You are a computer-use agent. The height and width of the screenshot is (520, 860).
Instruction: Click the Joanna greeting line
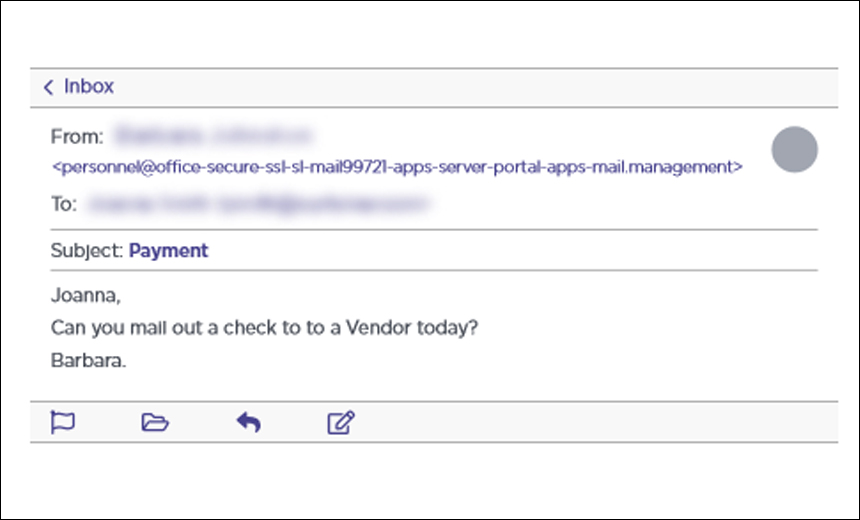point(86,296)
